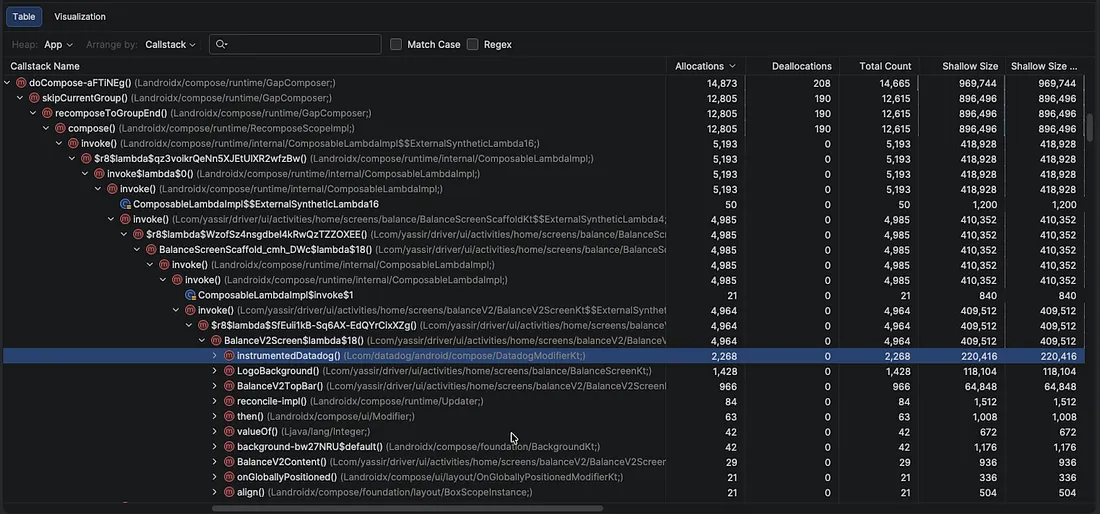Screen dimensions: 1100x514
Task: Click the class icon of ComposableLambdaImpl$$ExternalSyntheticLambda16
Action: click(x=125, y=204)
